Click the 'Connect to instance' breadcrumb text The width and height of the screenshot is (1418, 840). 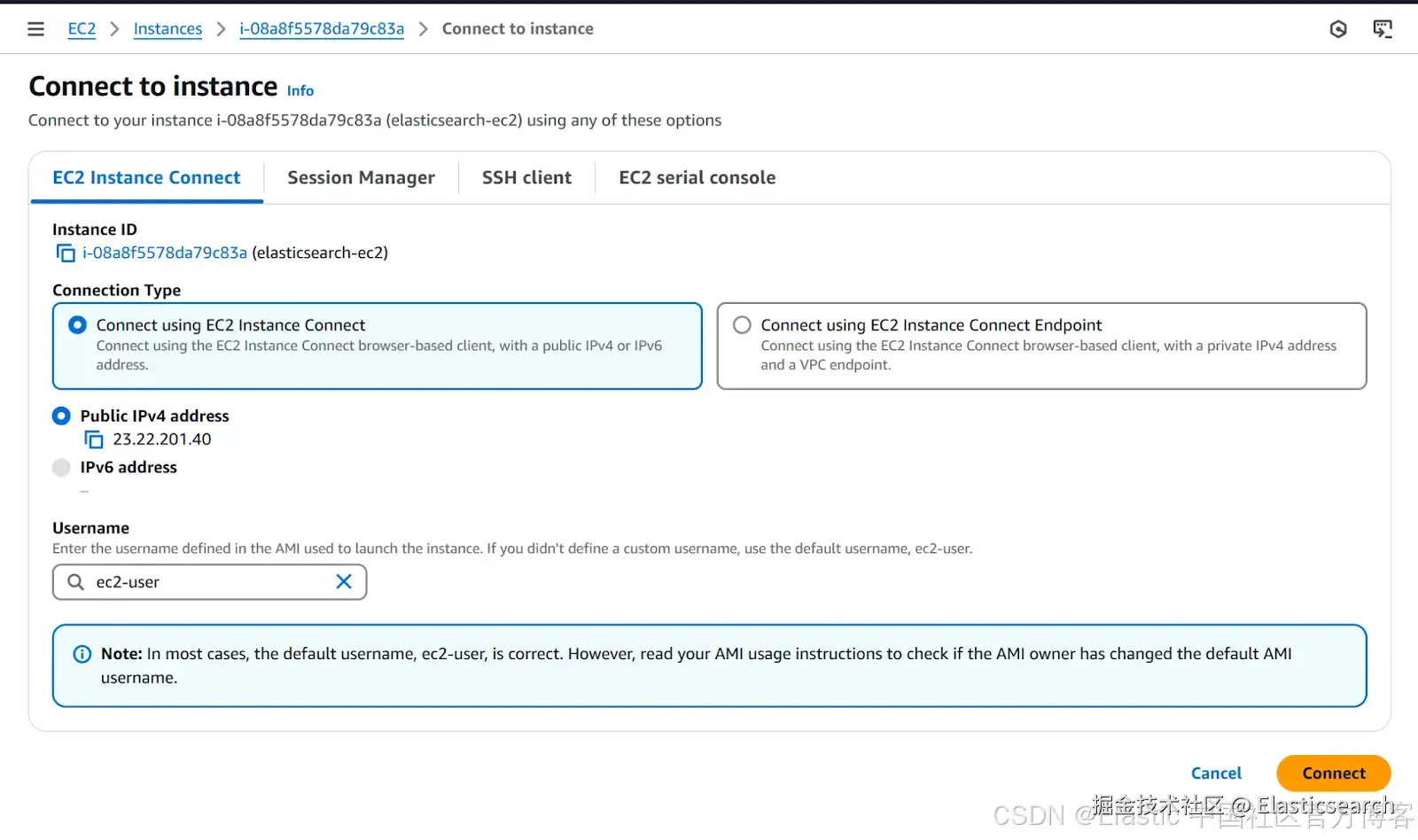(x=518, y=29)
